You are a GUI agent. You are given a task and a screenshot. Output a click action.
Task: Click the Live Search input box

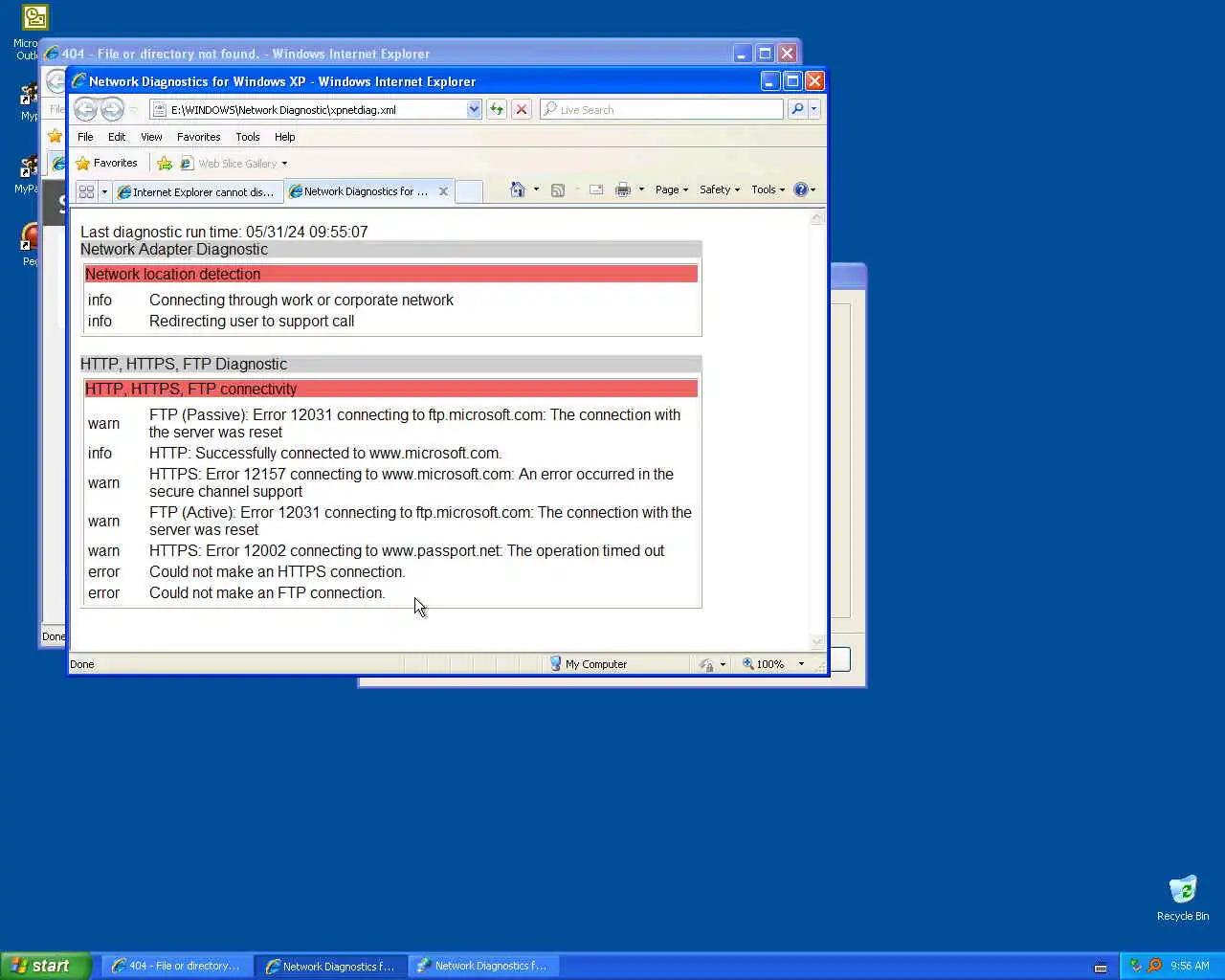(661, 109)
